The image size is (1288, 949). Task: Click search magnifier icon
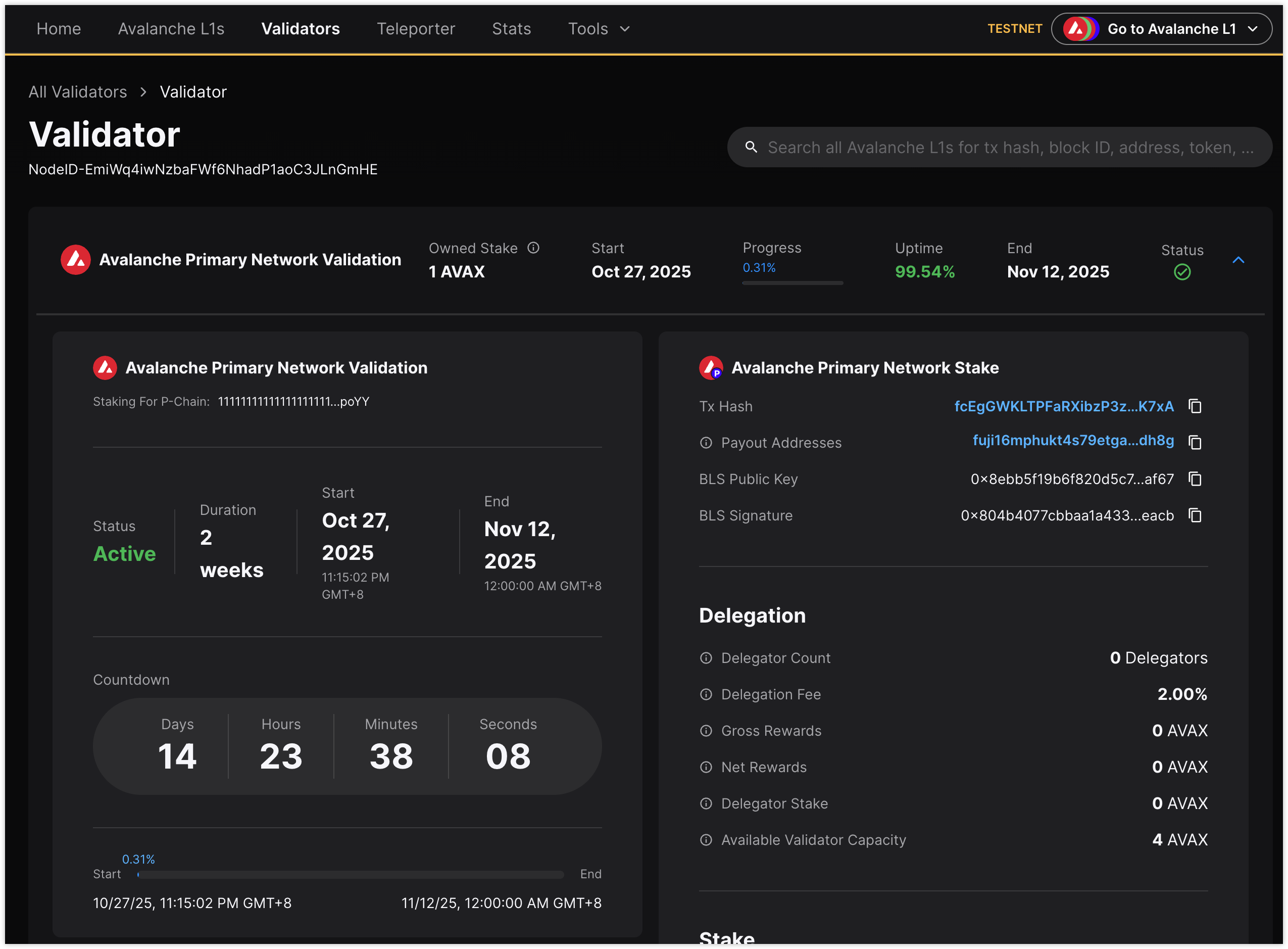[751, 147]
